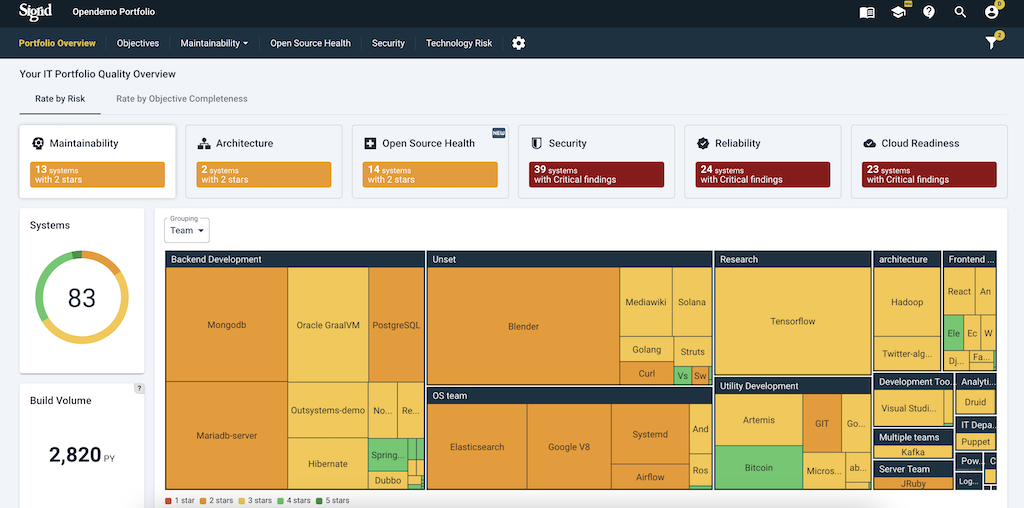1024x508 pixels.
Task: Open the Open Source Health page
Action: click(x=310, y=43)
